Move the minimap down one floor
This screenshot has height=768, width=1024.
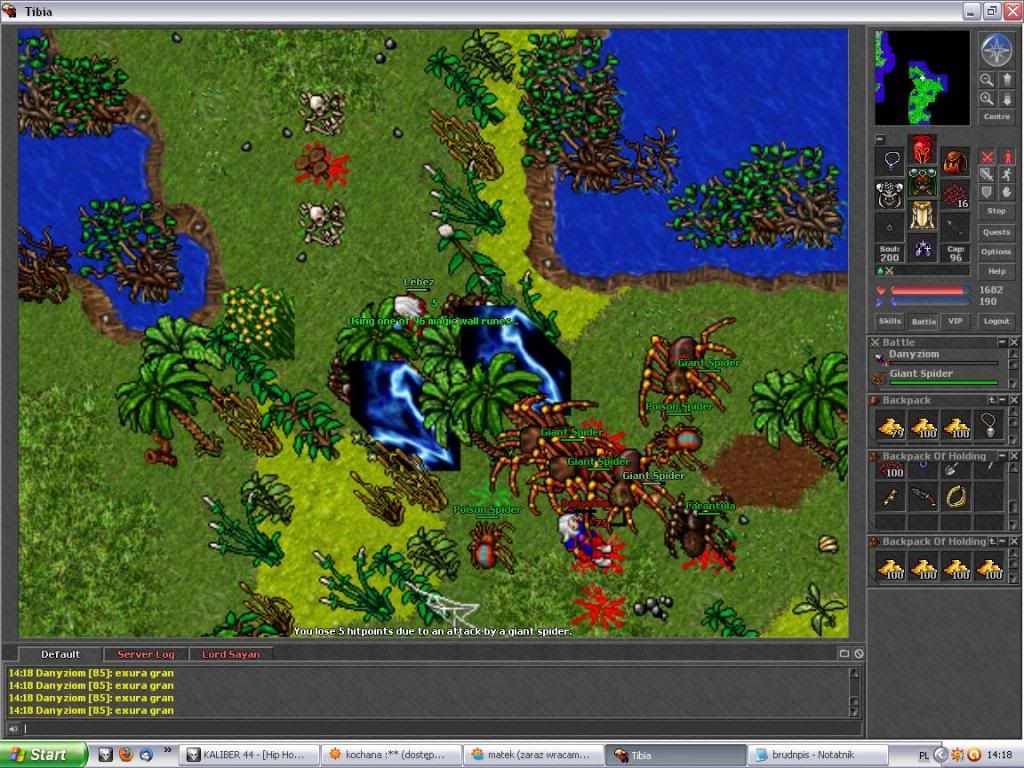[1007, 99]
